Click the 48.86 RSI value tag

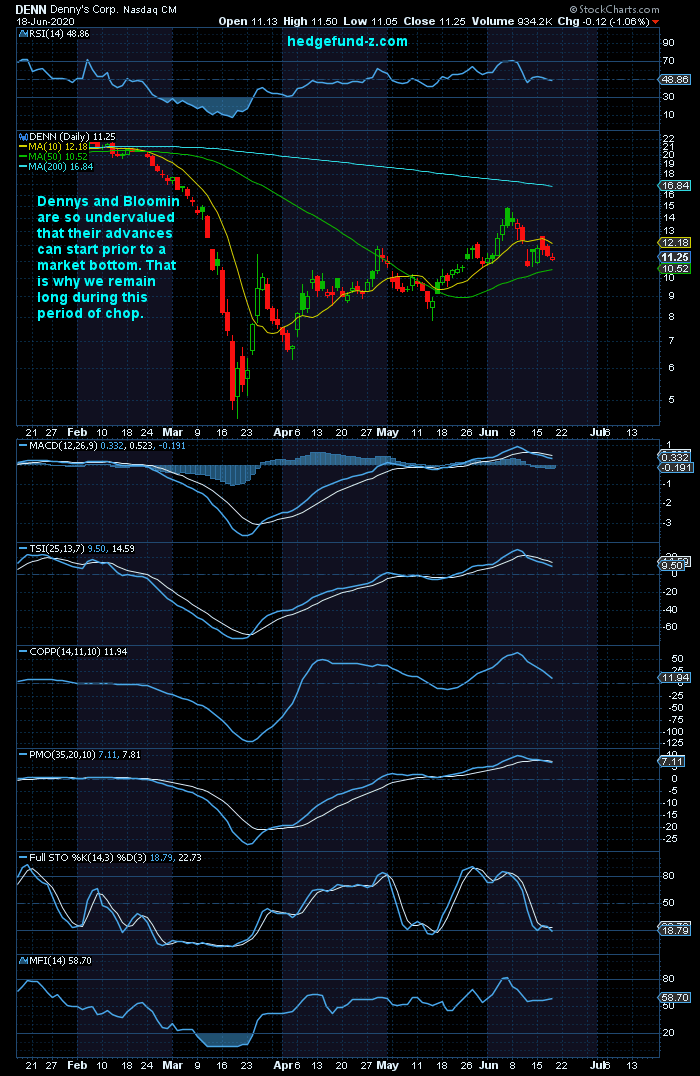pos(674,80)
